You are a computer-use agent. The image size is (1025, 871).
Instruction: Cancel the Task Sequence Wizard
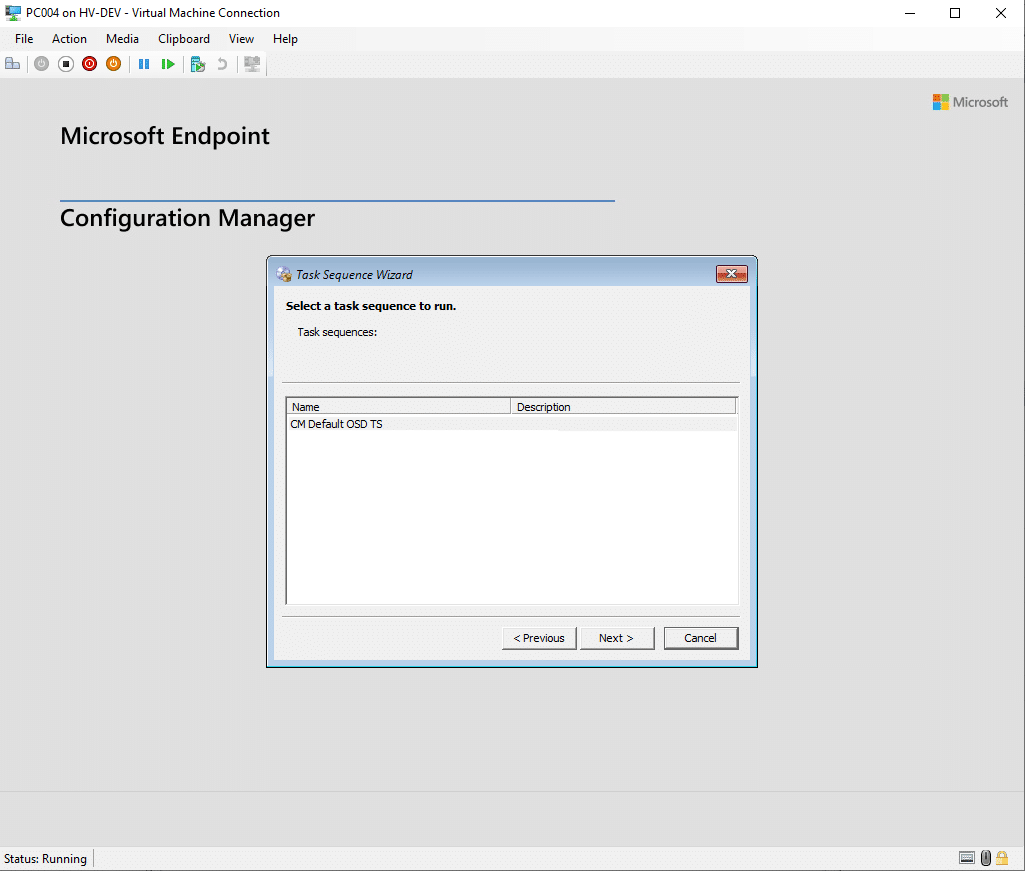701,637
